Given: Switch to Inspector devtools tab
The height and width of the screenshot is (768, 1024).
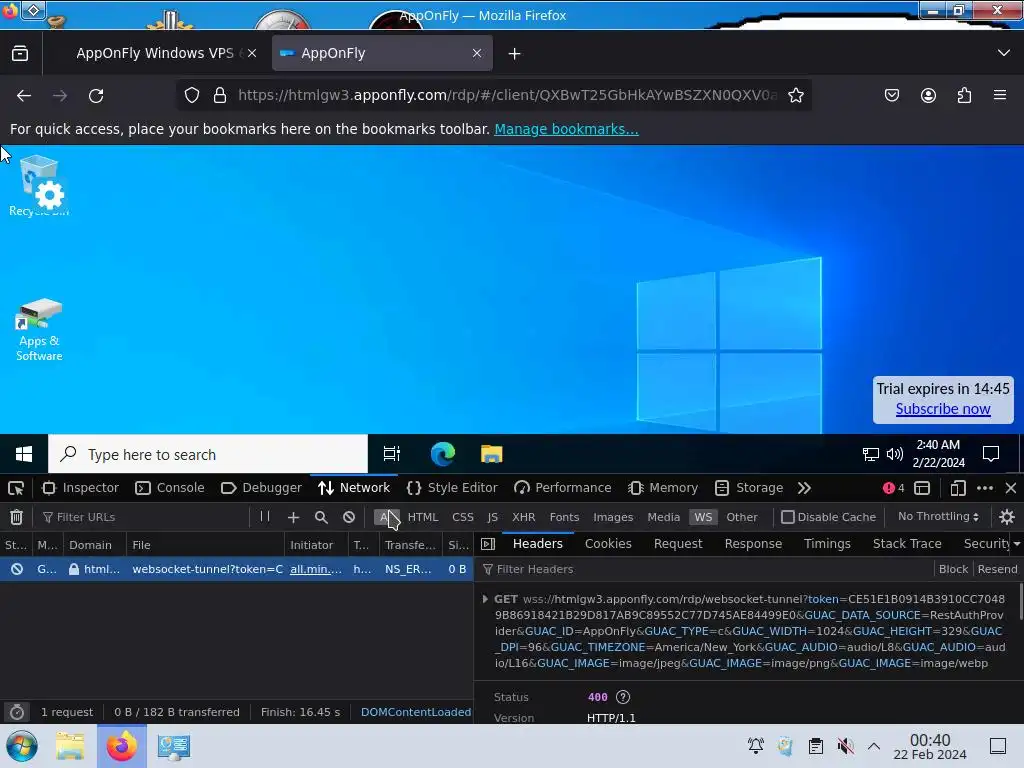Looking at the screenshot, I should click(x=80, y=488).
